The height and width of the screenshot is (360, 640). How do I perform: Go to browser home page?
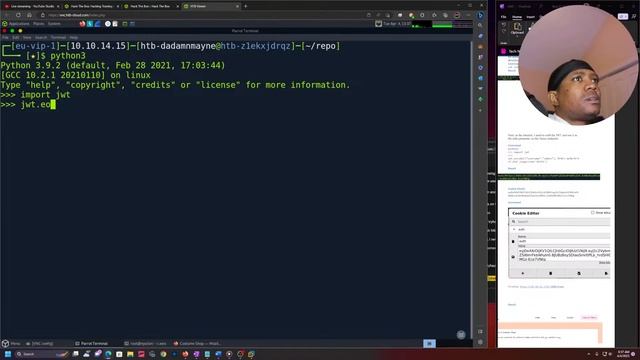(x=29, y=15)
